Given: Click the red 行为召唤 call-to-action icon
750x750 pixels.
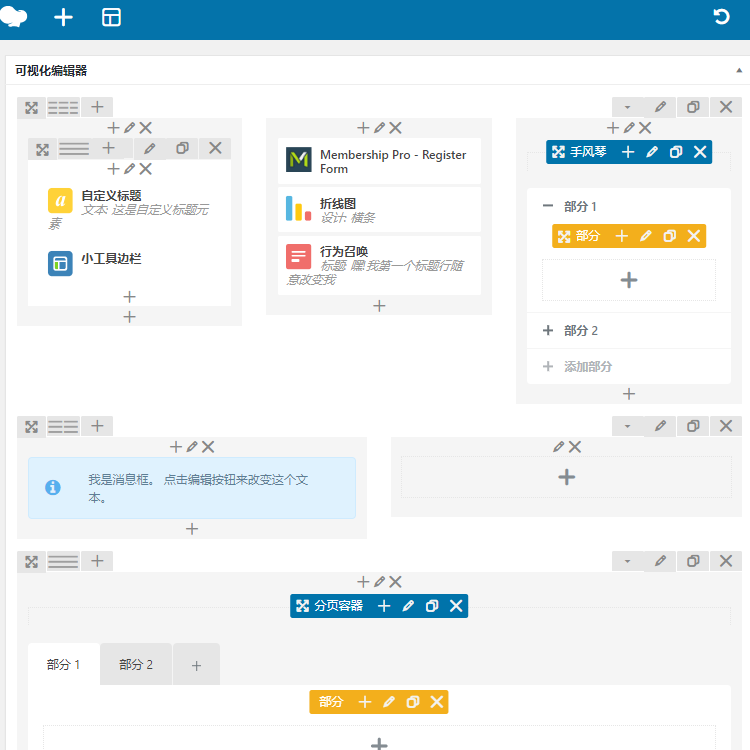Looking at the screenshot, I should click(298, 256).
